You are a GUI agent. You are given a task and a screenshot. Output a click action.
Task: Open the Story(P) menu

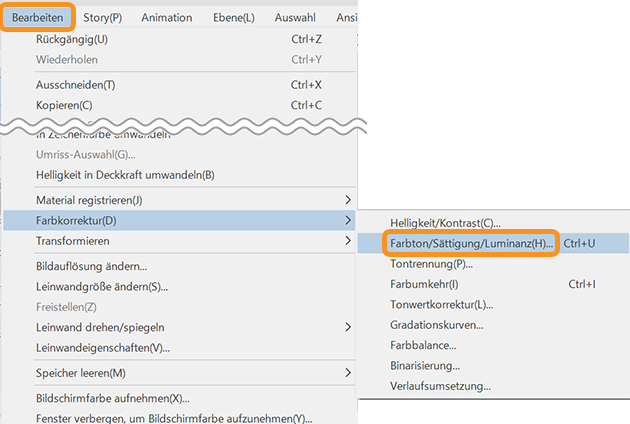coord(103,17)
